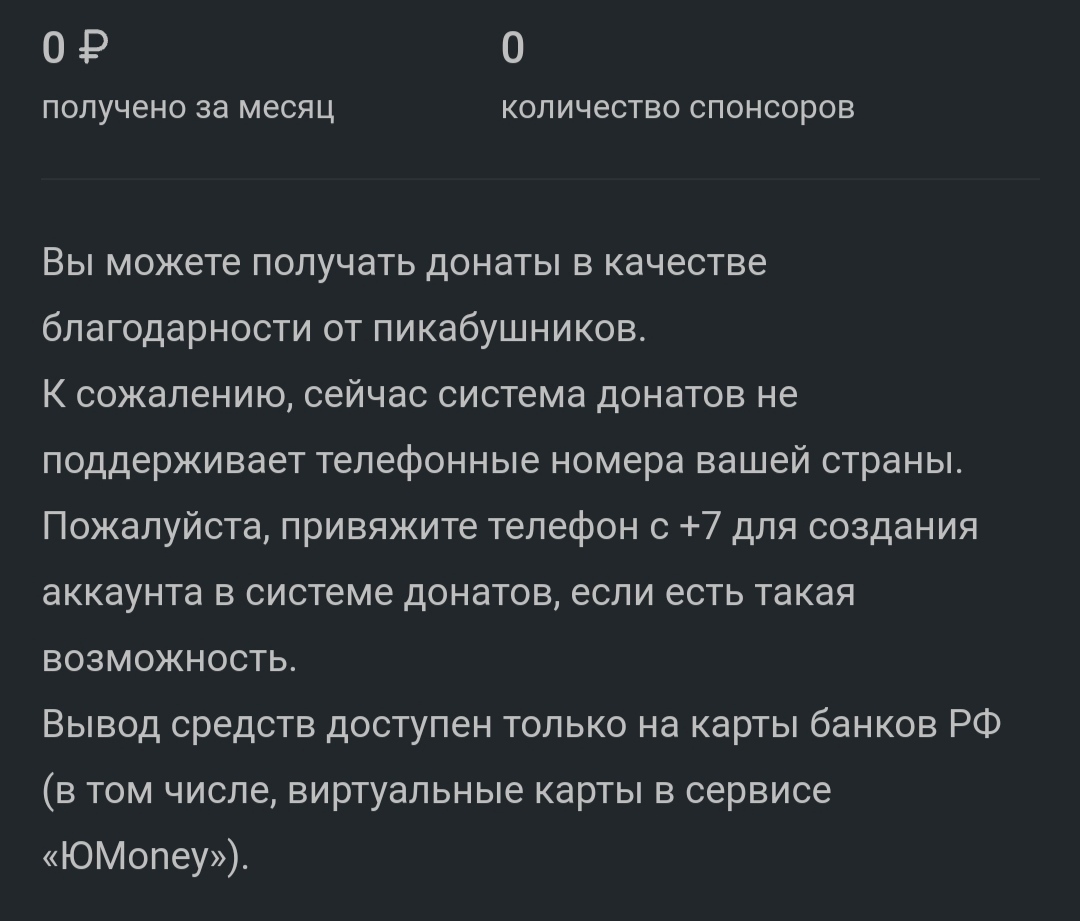
Task: Click the horizontal divider line under stats
Action: (540, 179)
